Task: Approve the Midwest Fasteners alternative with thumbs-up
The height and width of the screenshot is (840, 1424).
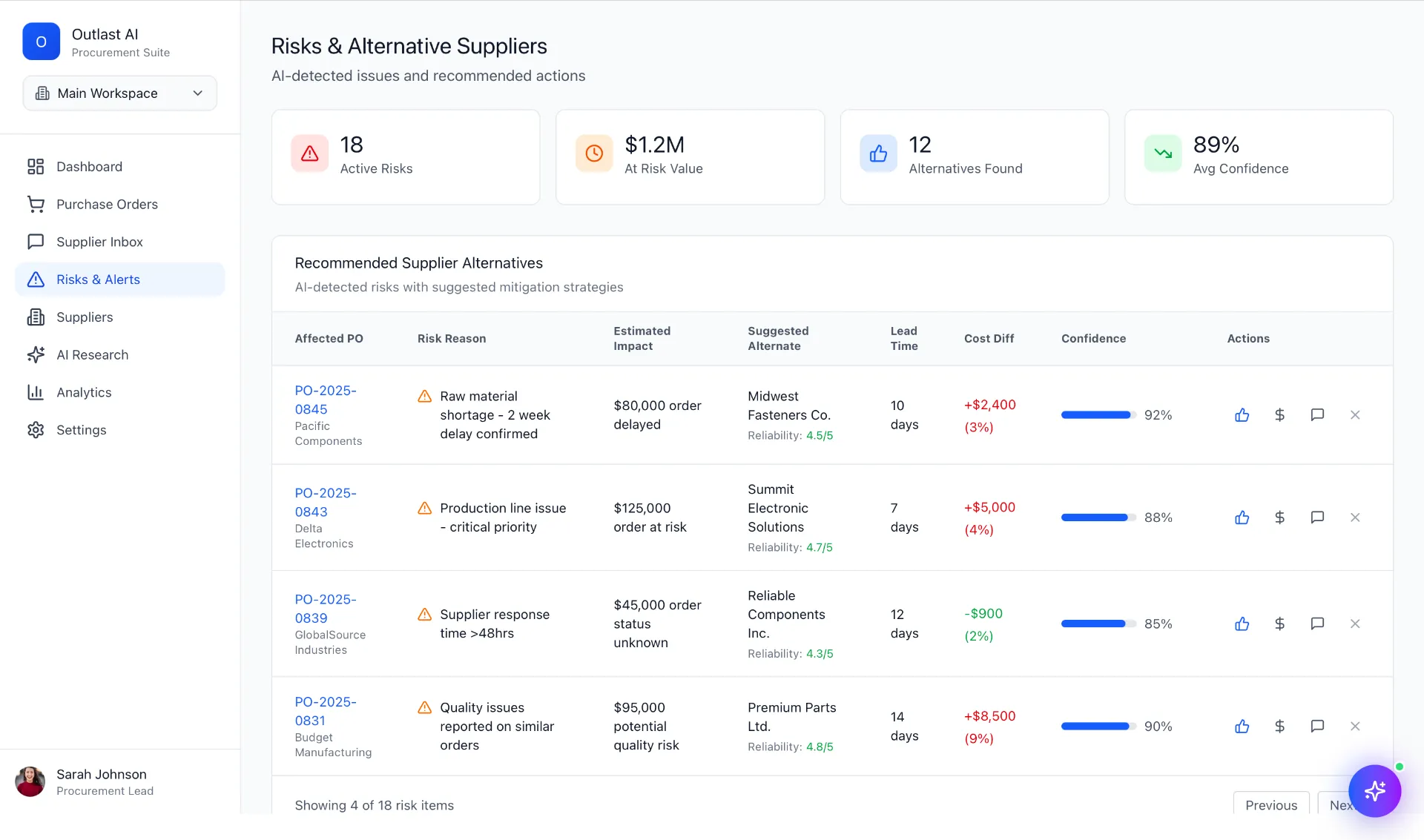Action: click(x=1242, y=415)
